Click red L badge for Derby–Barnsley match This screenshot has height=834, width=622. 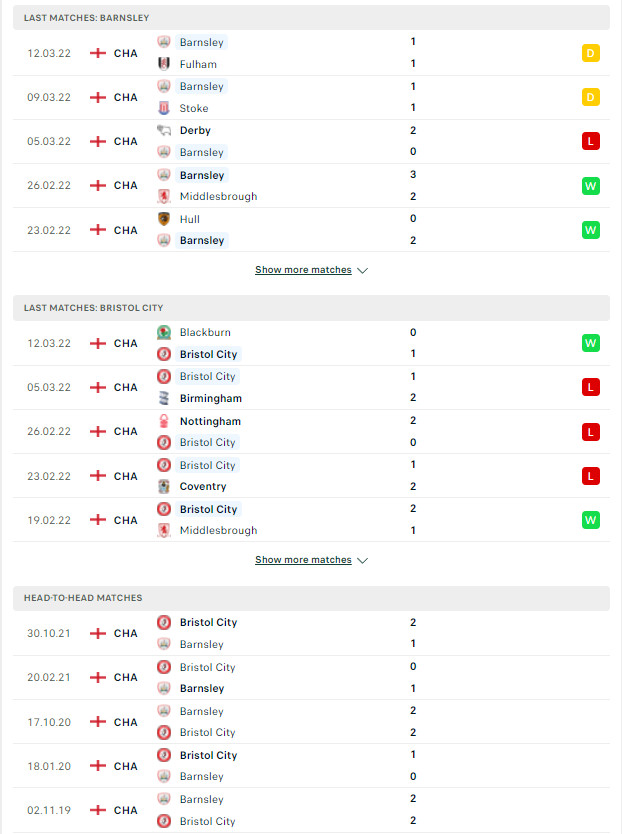coord(591,141)
